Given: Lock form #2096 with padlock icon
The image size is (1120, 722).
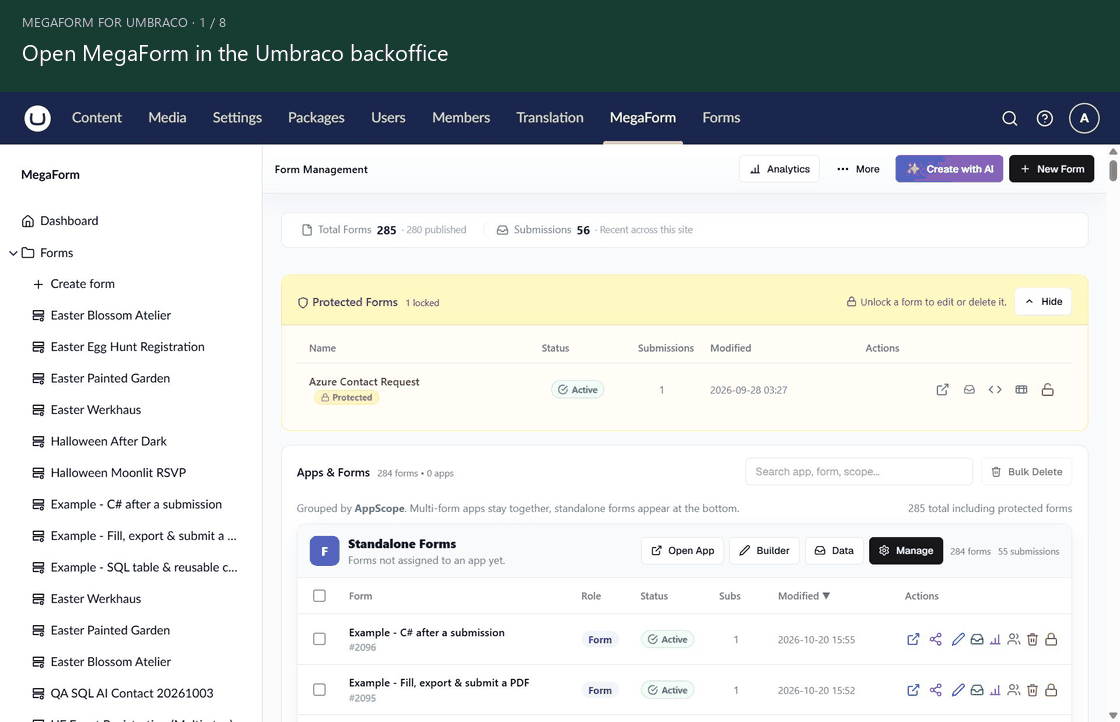Looking at the screenshot, I should tap(1051, 639).
